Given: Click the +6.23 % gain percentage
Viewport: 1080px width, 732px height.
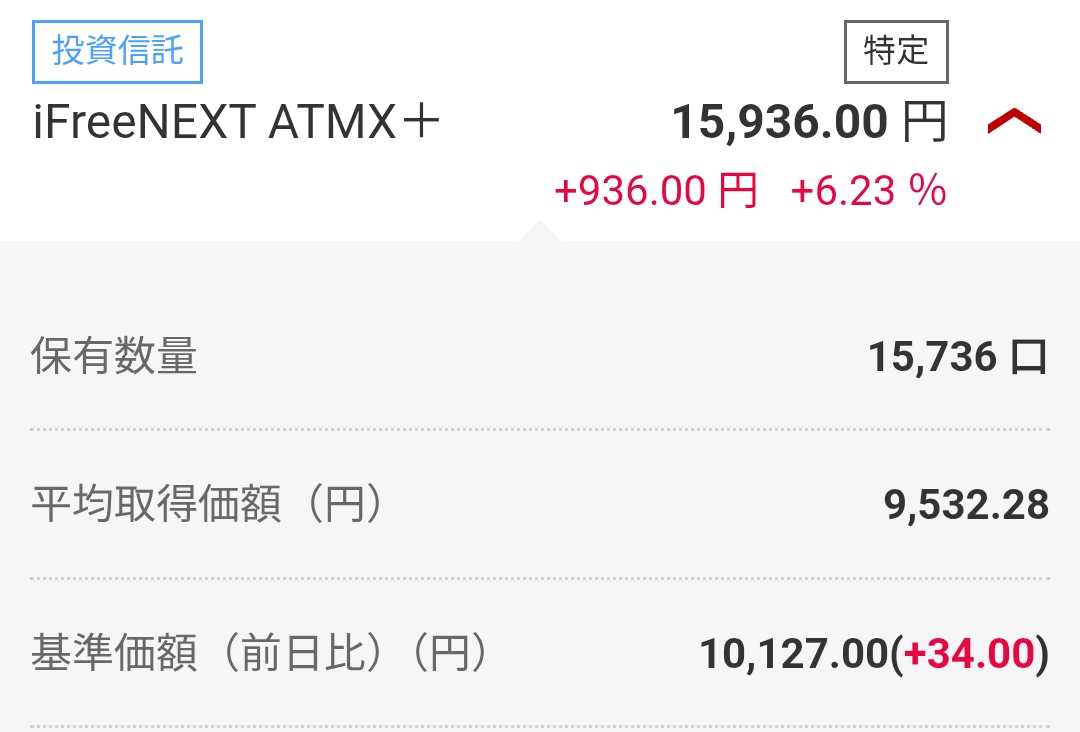Looking at the screenshot, I should pyautogui.click(x=868, y=190).
